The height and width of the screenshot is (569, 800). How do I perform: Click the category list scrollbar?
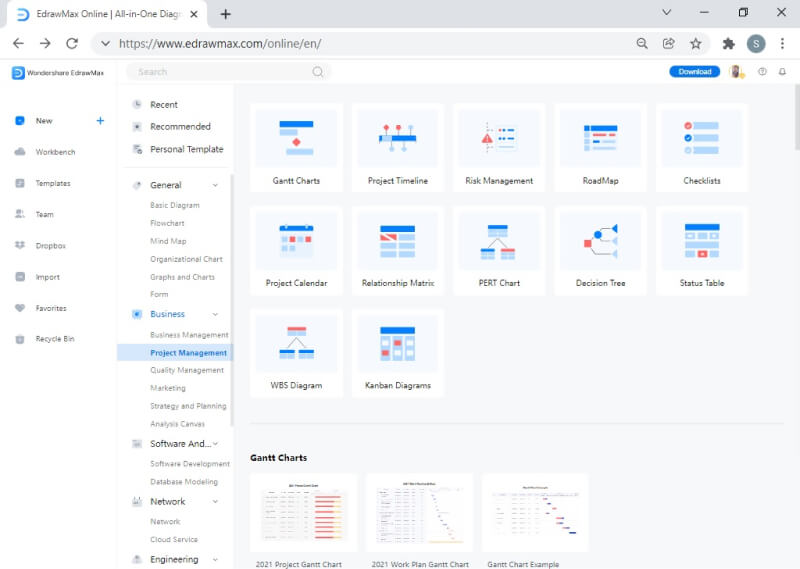pos(232,301)
